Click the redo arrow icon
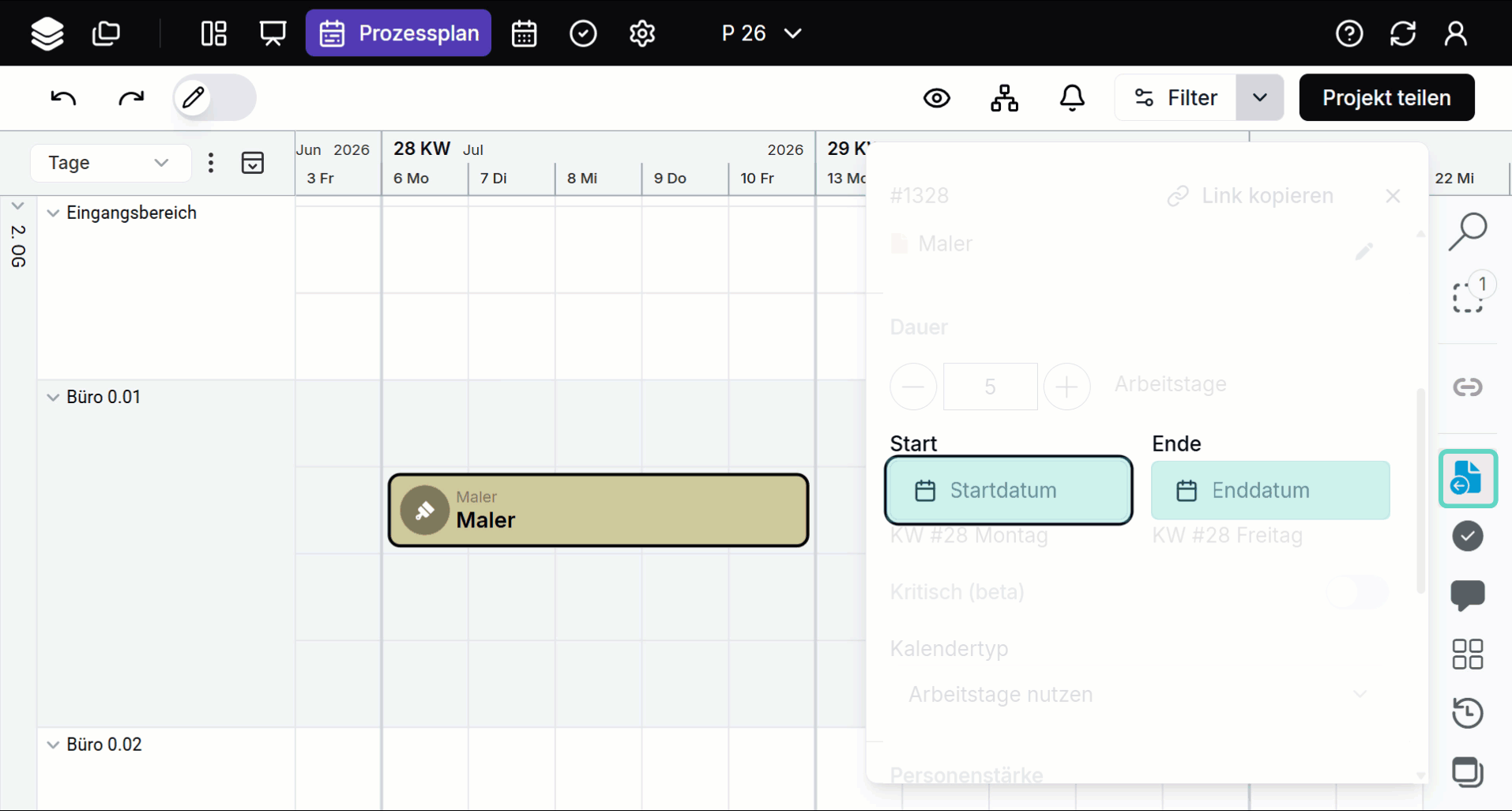This screenshot has height=811, width=1512. (x=131, y=98)
